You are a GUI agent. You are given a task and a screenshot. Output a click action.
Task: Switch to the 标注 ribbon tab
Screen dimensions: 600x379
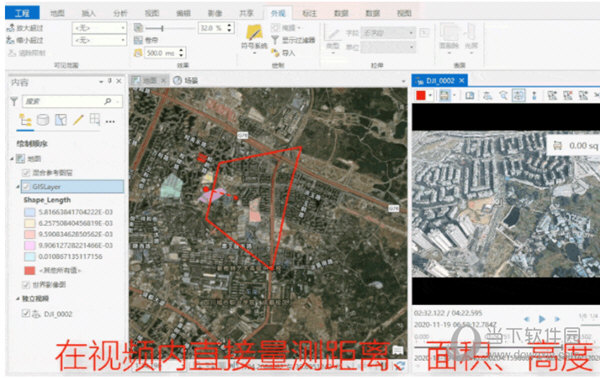click(309, 13)
